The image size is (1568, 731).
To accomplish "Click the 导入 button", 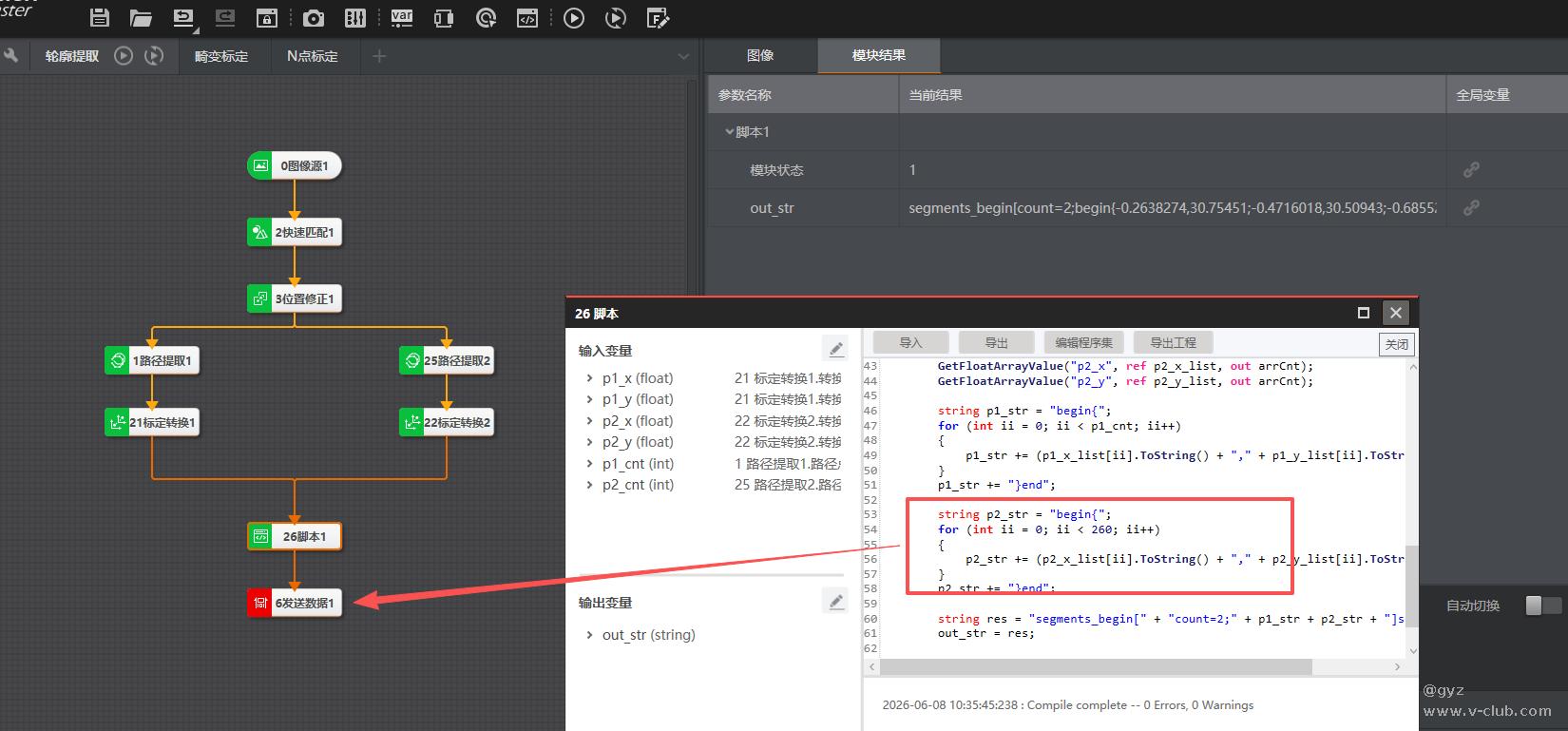I will point(910,343).
